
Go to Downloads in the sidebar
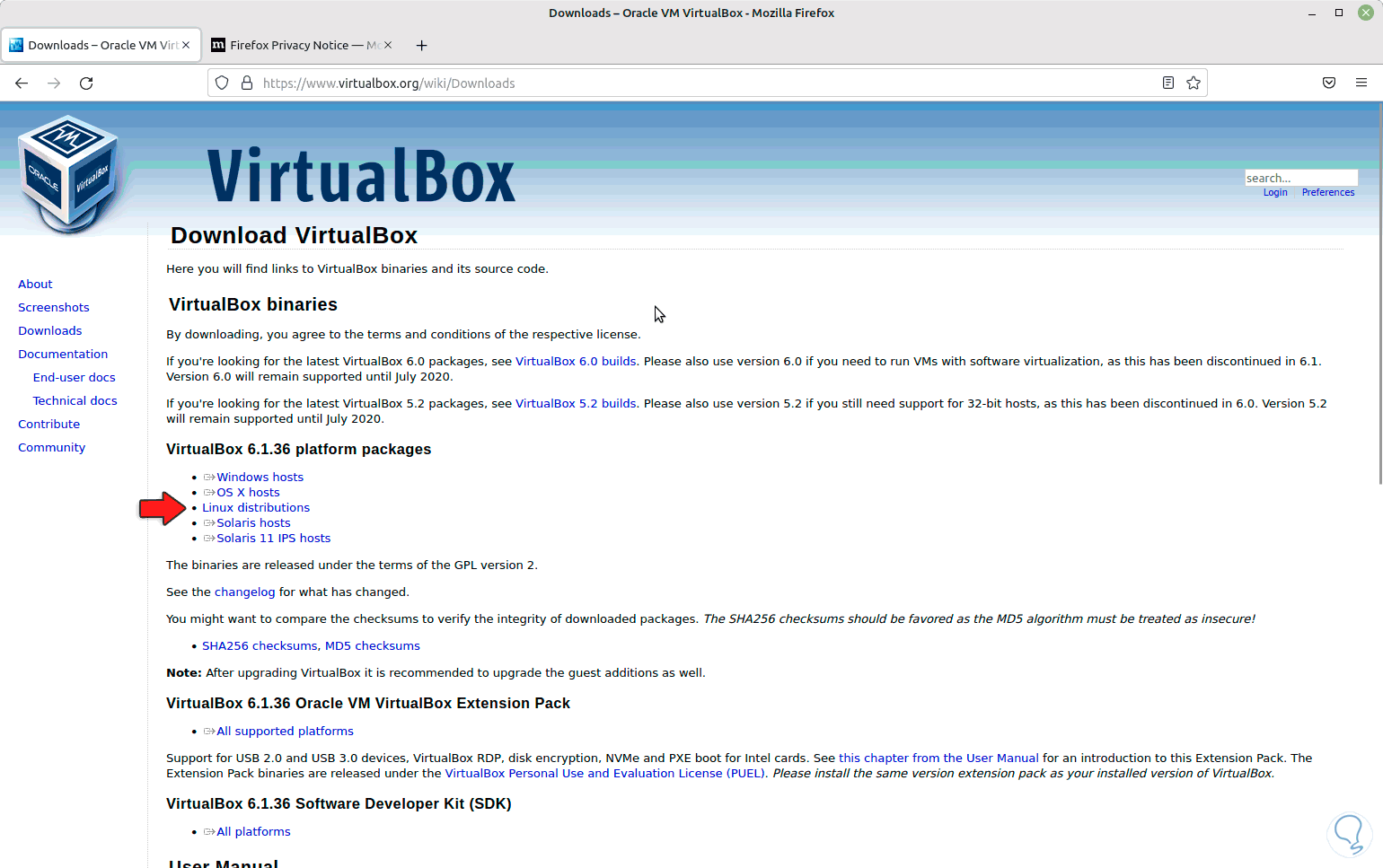tap(50, 331)
